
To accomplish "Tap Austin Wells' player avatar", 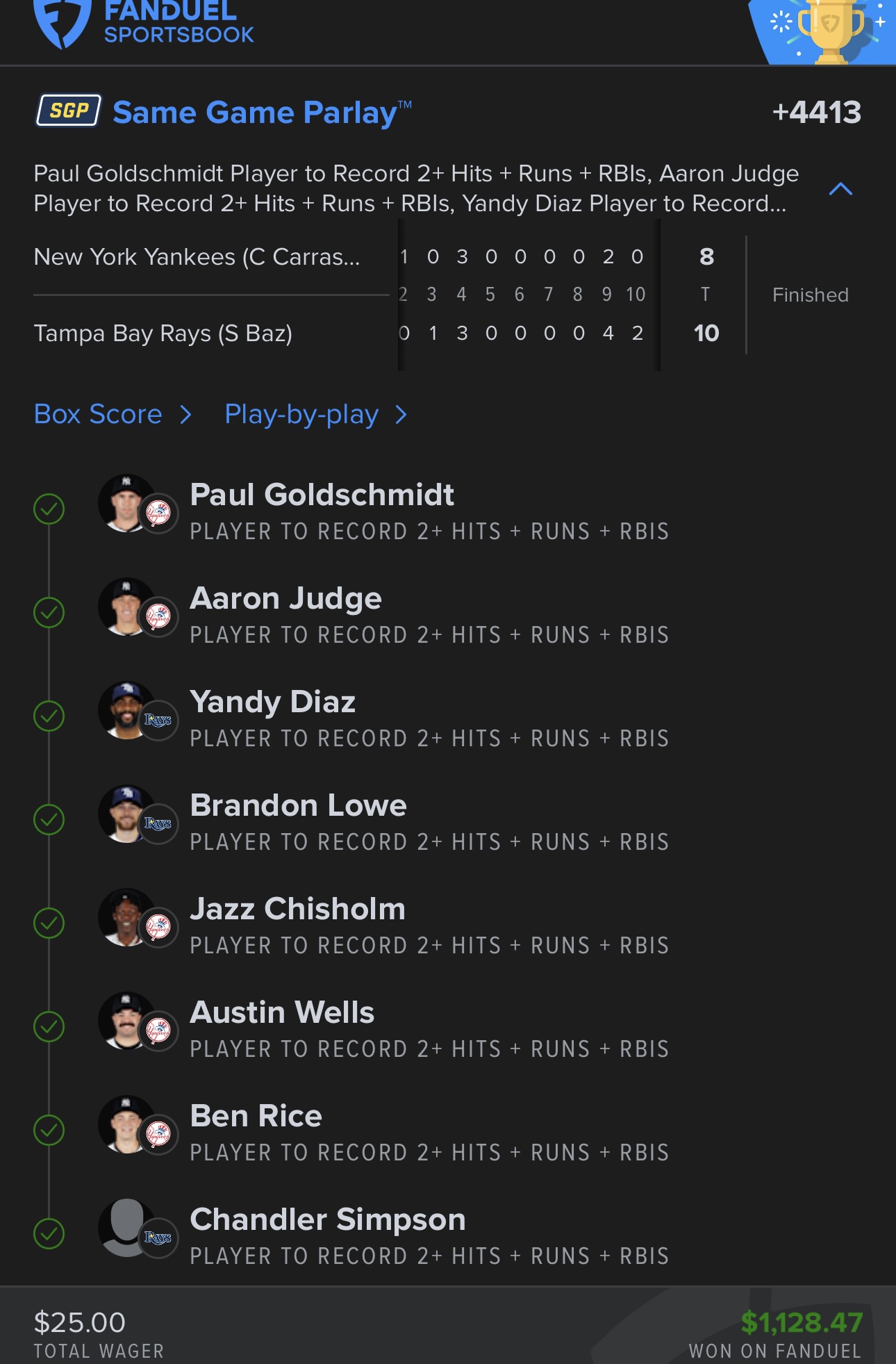I will coord(127,1021).
